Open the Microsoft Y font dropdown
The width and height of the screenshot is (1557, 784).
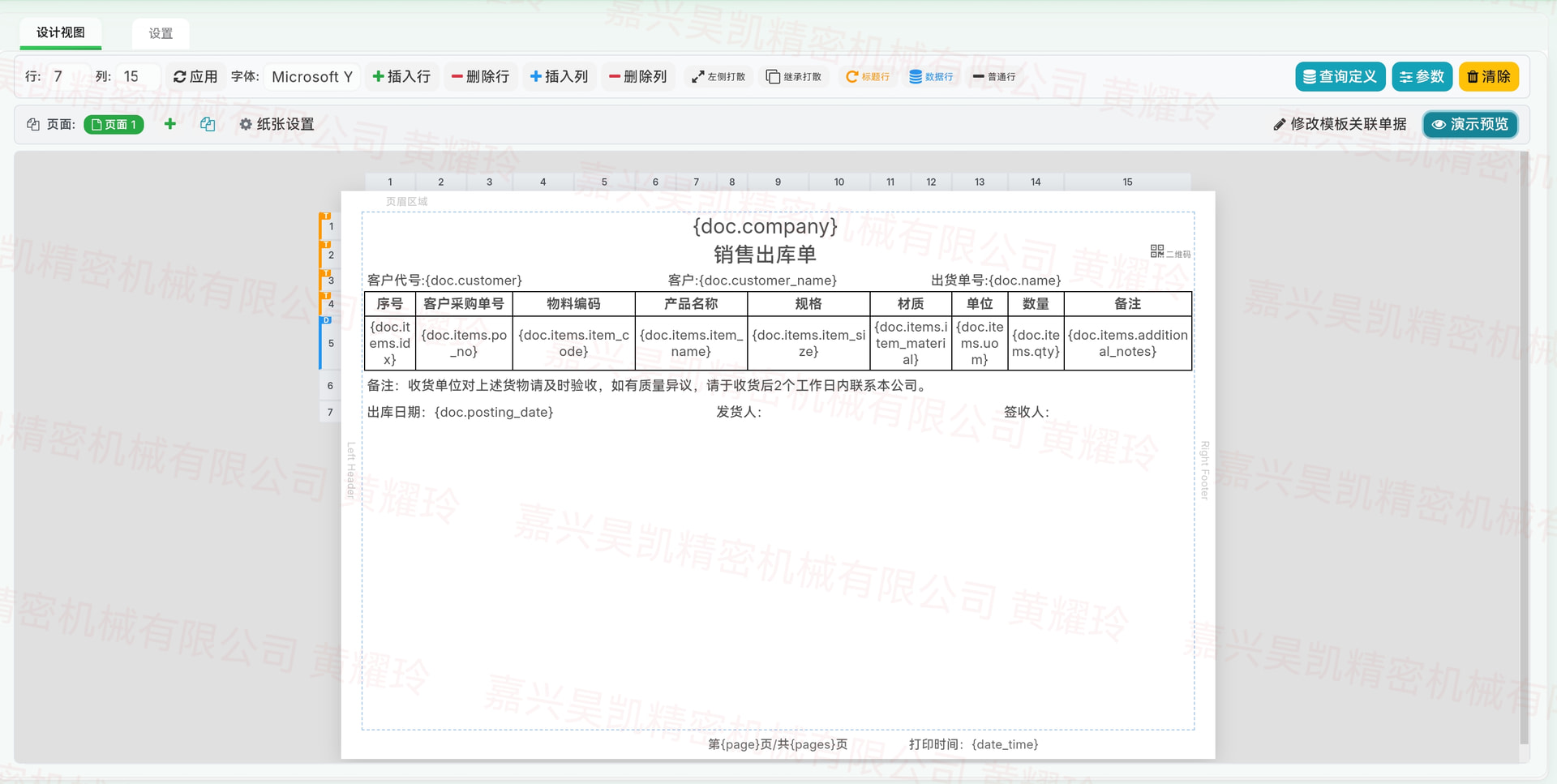click(312, 76)
